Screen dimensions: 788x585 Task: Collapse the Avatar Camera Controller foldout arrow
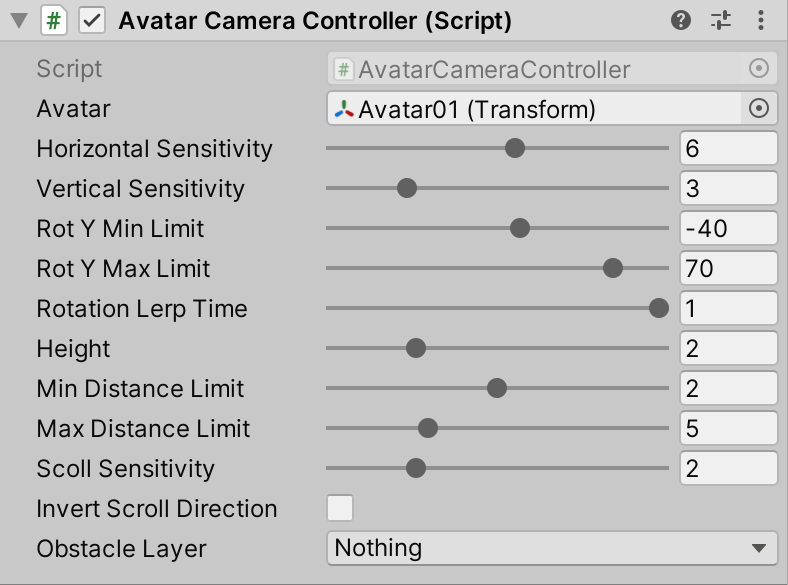point(18,21)
